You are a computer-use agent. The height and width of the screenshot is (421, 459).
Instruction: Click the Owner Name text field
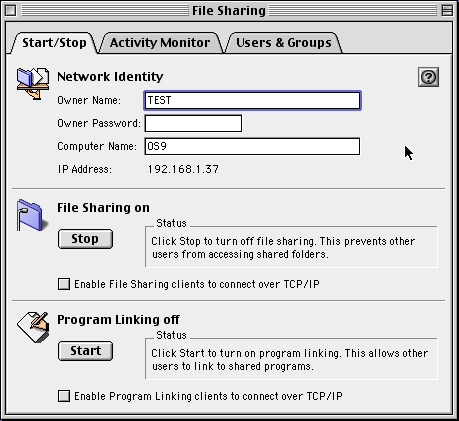tap(252, 100)
